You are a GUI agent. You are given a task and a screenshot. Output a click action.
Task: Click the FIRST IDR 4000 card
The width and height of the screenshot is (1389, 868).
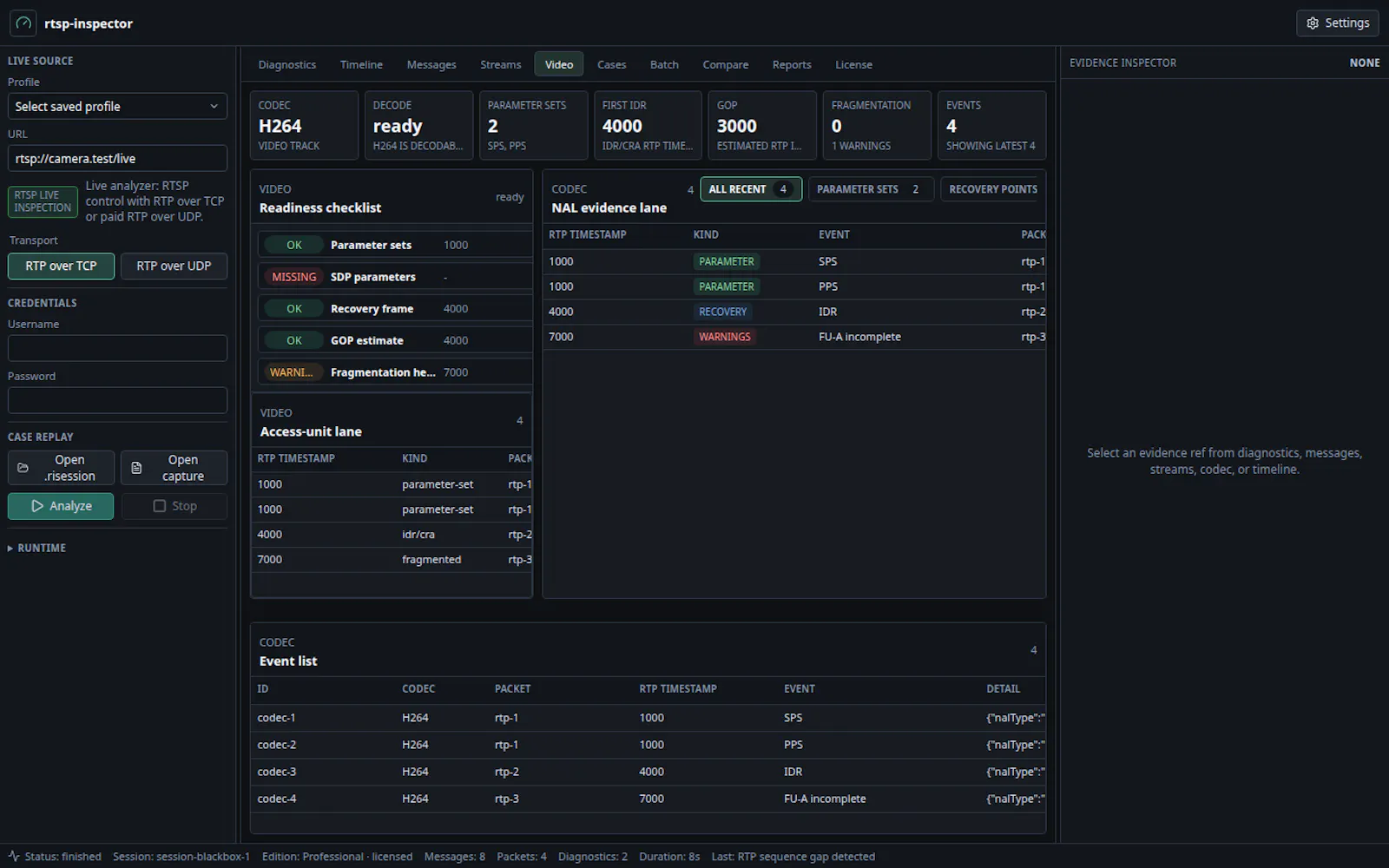pos(648,125)
